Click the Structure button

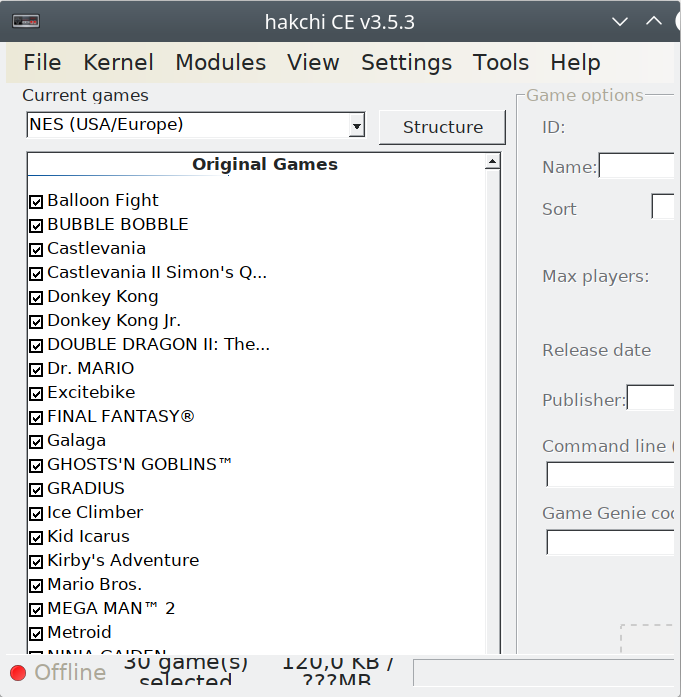(442, 127)
